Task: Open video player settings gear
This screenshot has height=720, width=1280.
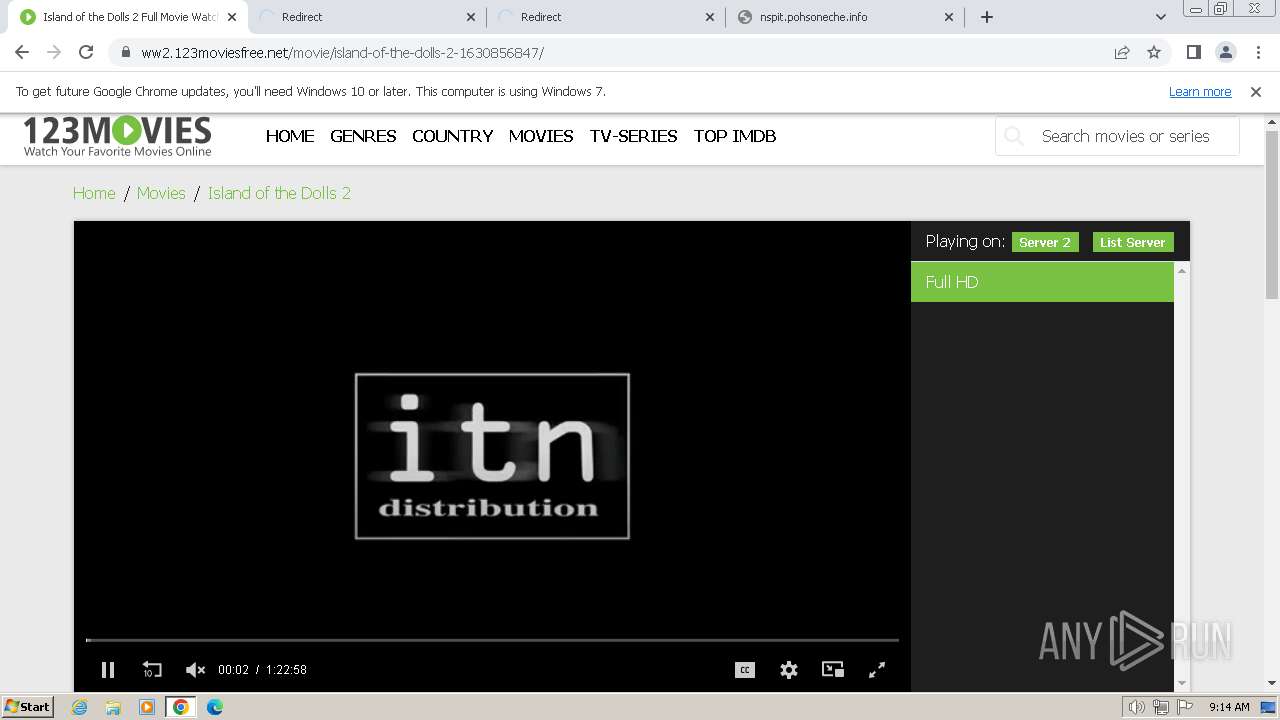Action: pos(789,670)
